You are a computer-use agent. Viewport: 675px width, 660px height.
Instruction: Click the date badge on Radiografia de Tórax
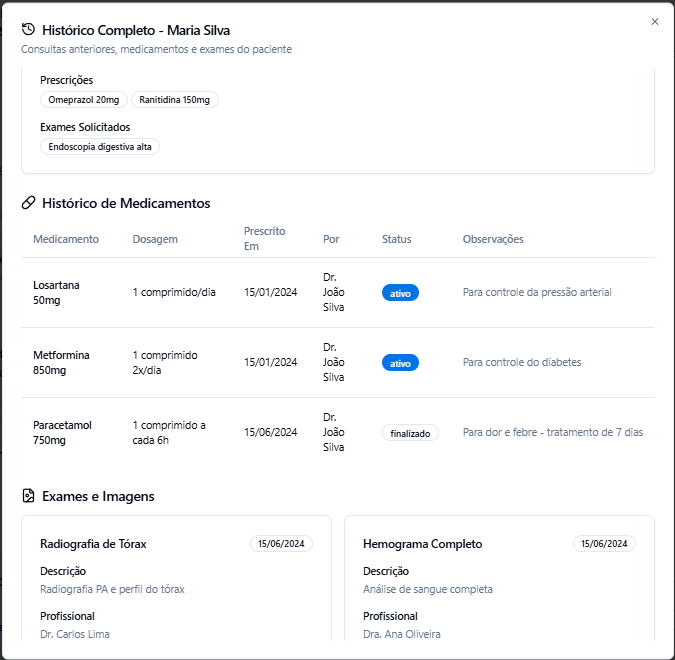[x=281, y=544]
